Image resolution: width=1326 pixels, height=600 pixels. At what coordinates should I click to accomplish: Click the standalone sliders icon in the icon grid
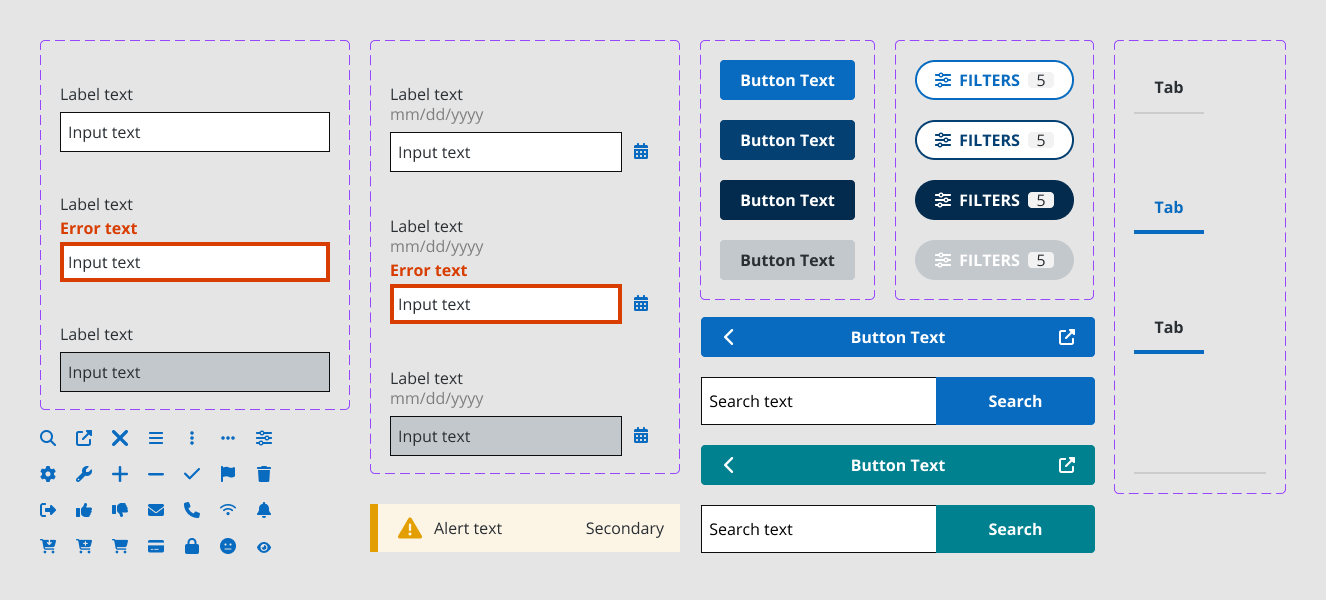(264, 438)
